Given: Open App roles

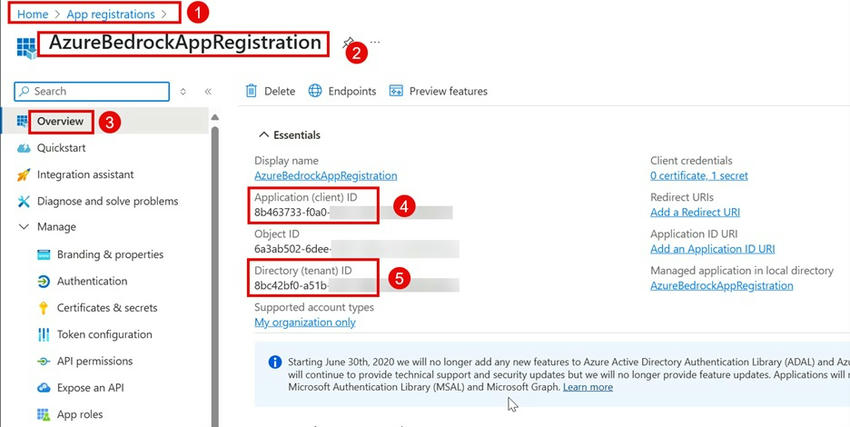Looking at the screenshot, I should pyautogui.click(x=80, y=415).
